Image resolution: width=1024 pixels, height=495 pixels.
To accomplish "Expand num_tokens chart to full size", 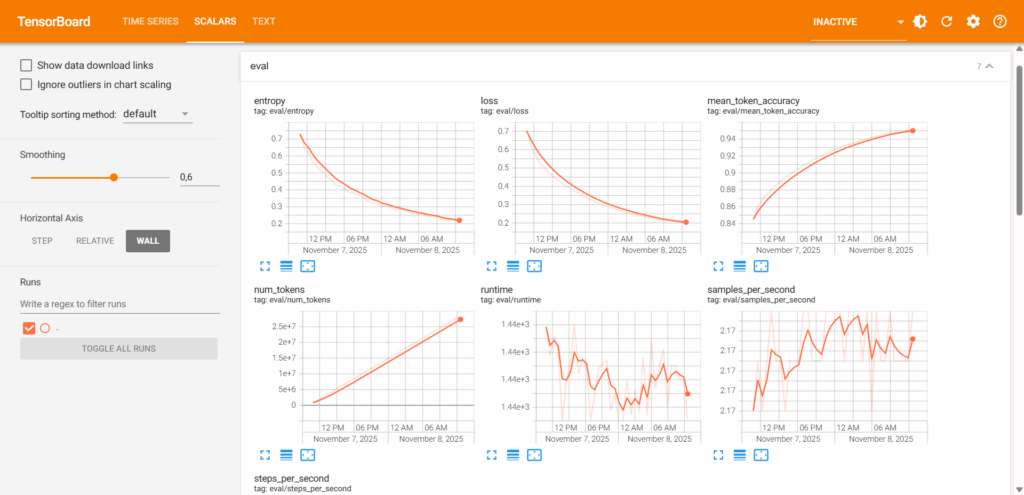I will (265, 454).
